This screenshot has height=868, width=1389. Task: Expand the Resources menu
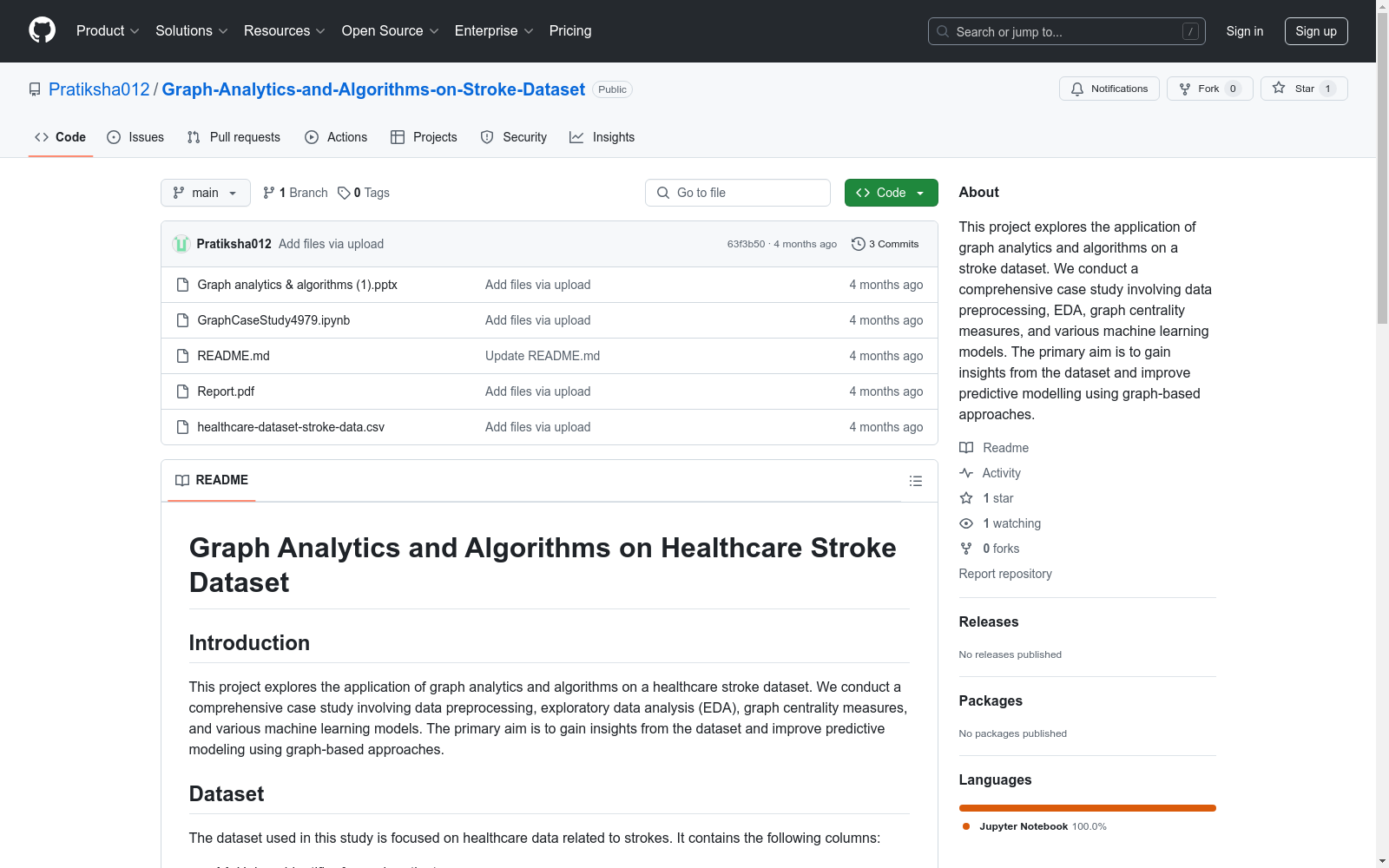coord(285,30)
